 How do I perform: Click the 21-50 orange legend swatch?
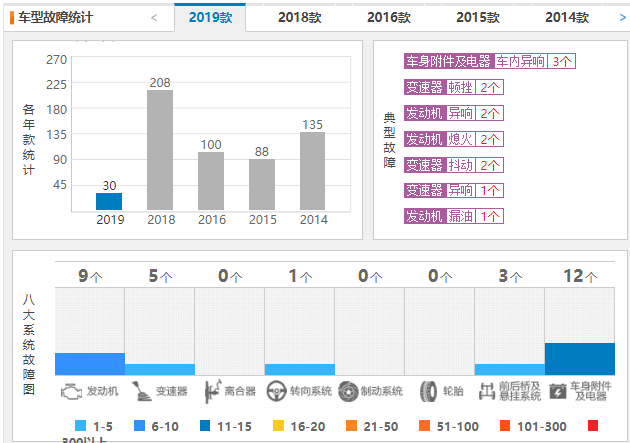pyautogui.click(x=352, y=425)
